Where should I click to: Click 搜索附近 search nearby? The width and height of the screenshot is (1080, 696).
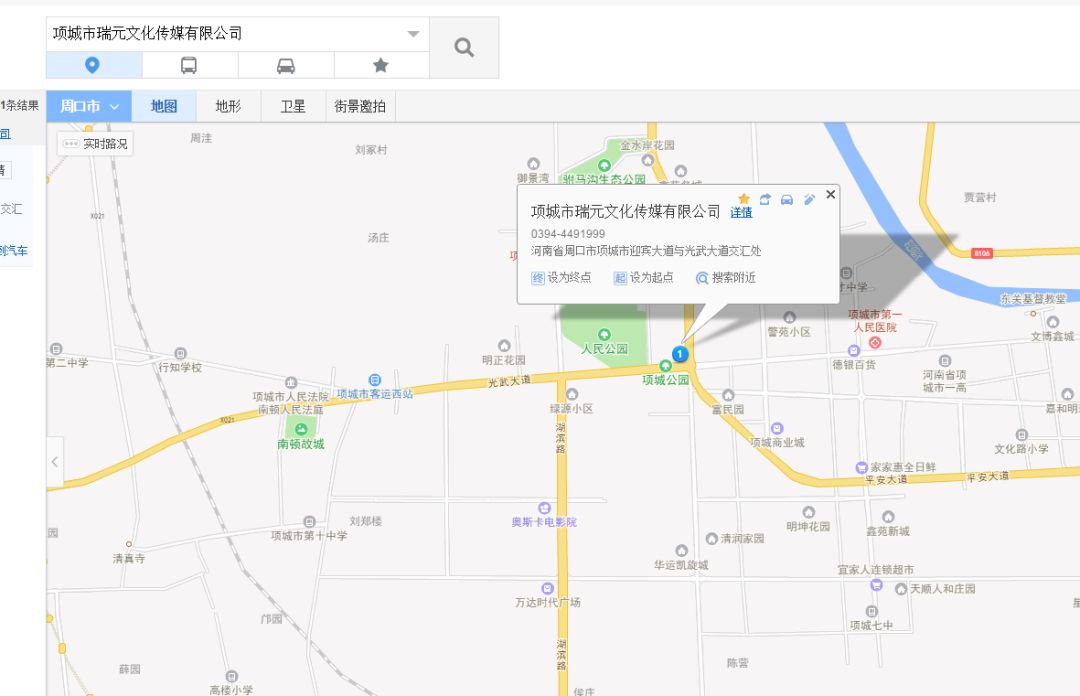coord(726,278)
